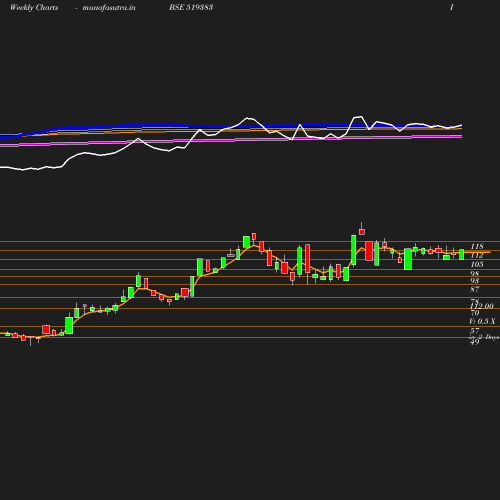500x500 pixels.
Task: Click the 57 price level label
Action: tap(475, 331)
